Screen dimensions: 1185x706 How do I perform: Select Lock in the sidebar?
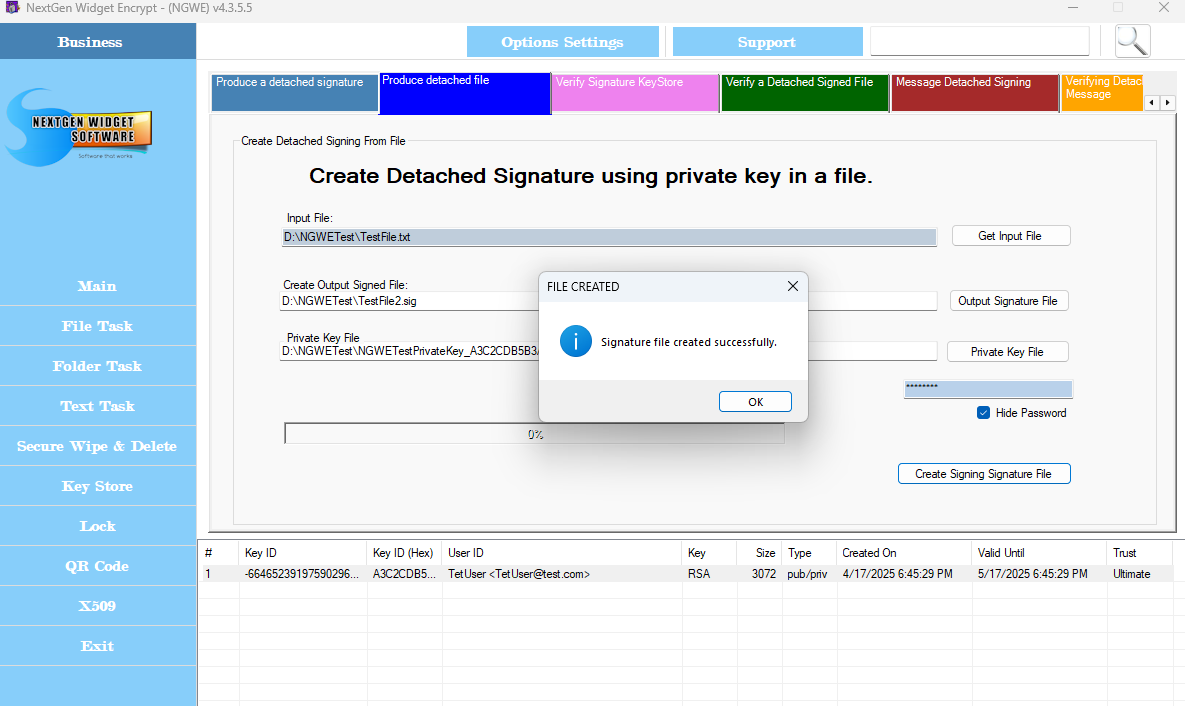pyautogui.click(x=97, y=526)
